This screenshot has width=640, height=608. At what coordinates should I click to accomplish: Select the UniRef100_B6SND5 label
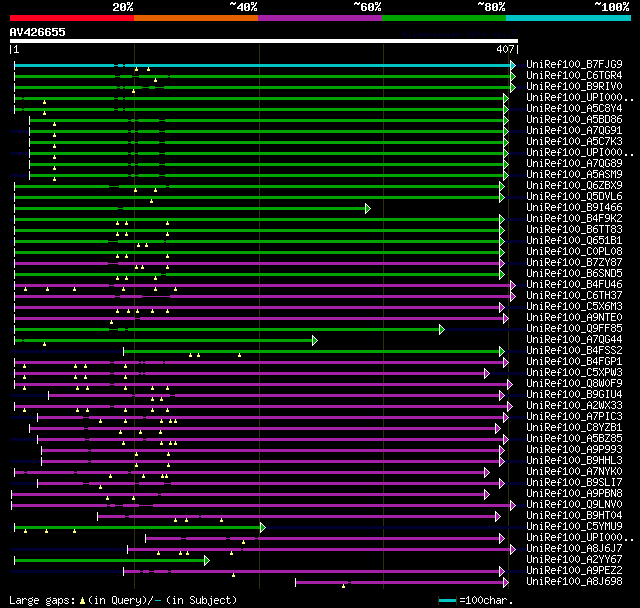pyautogui.click(x=574, y=274)
